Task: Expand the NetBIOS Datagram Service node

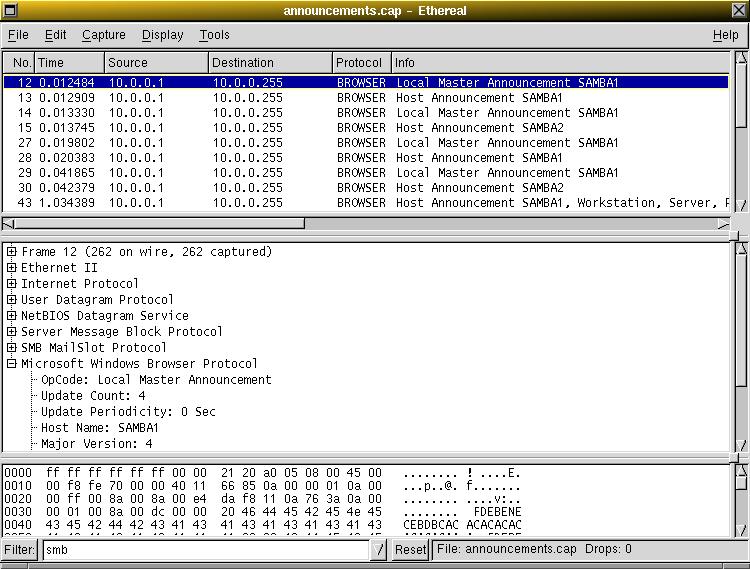Action: pos(11,316)
